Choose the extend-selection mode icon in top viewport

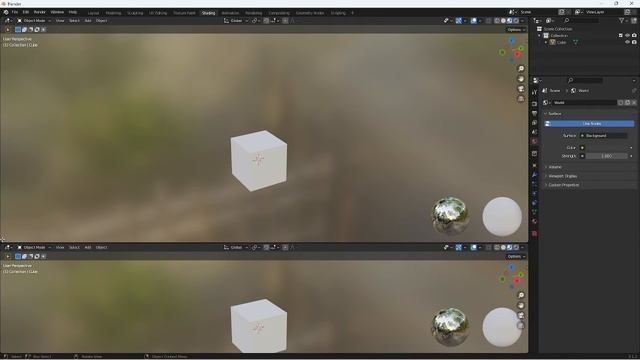(x=24, y=29)
